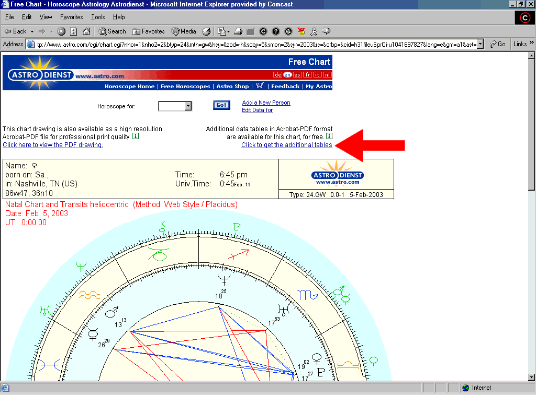The image size is (536, 395).
Task: Click the red and yellow toolbar icon
Action: (301, 31)
